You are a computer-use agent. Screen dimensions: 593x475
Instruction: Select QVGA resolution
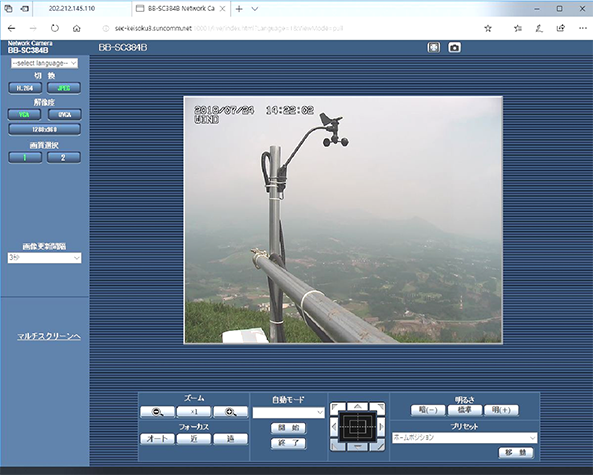[x=65, y=114]
